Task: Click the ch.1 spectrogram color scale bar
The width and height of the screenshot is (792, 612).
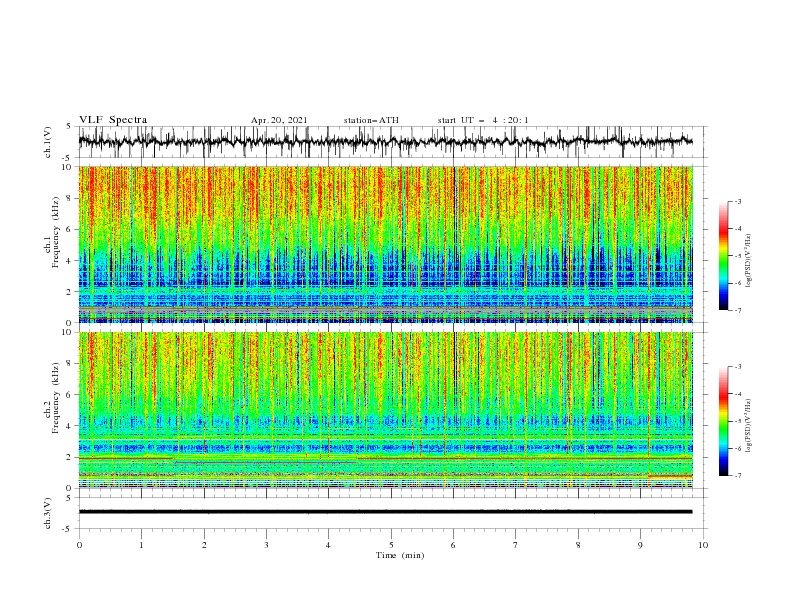Action: click(724, 256)
